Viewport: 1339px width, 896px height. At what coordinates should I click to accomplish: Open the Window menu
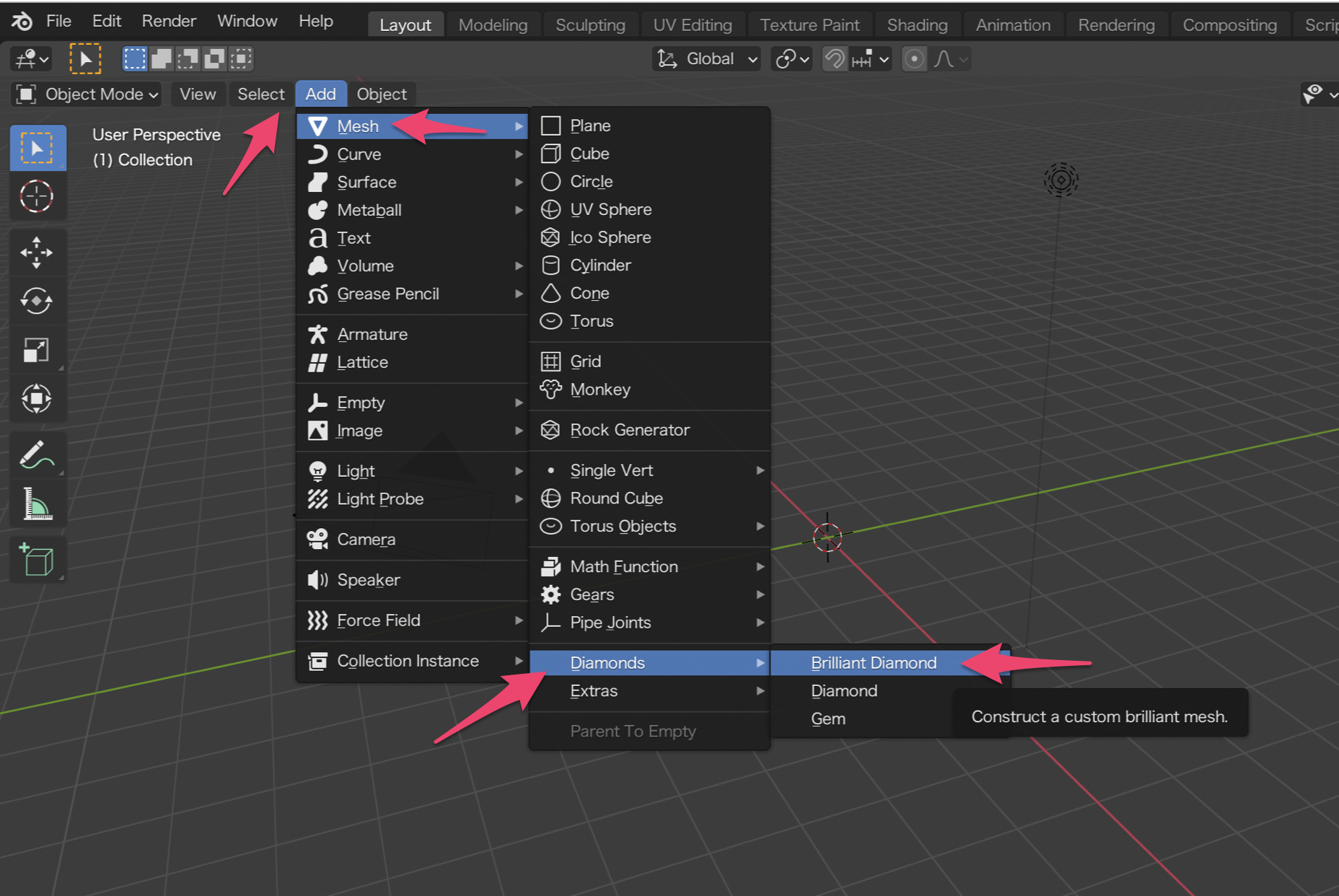[x=247, y=21]
